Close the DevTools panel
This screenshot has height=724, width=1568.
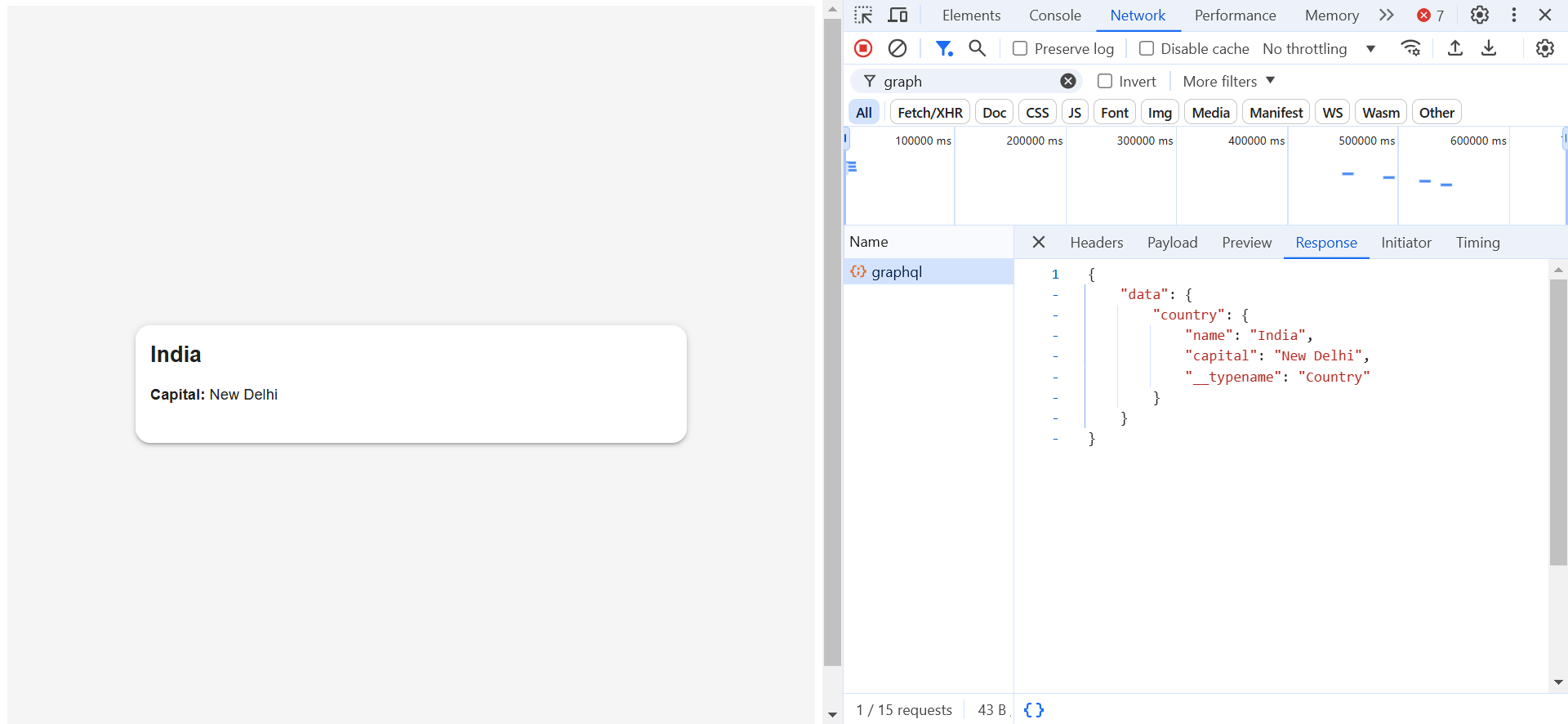tap(1545, 16)
